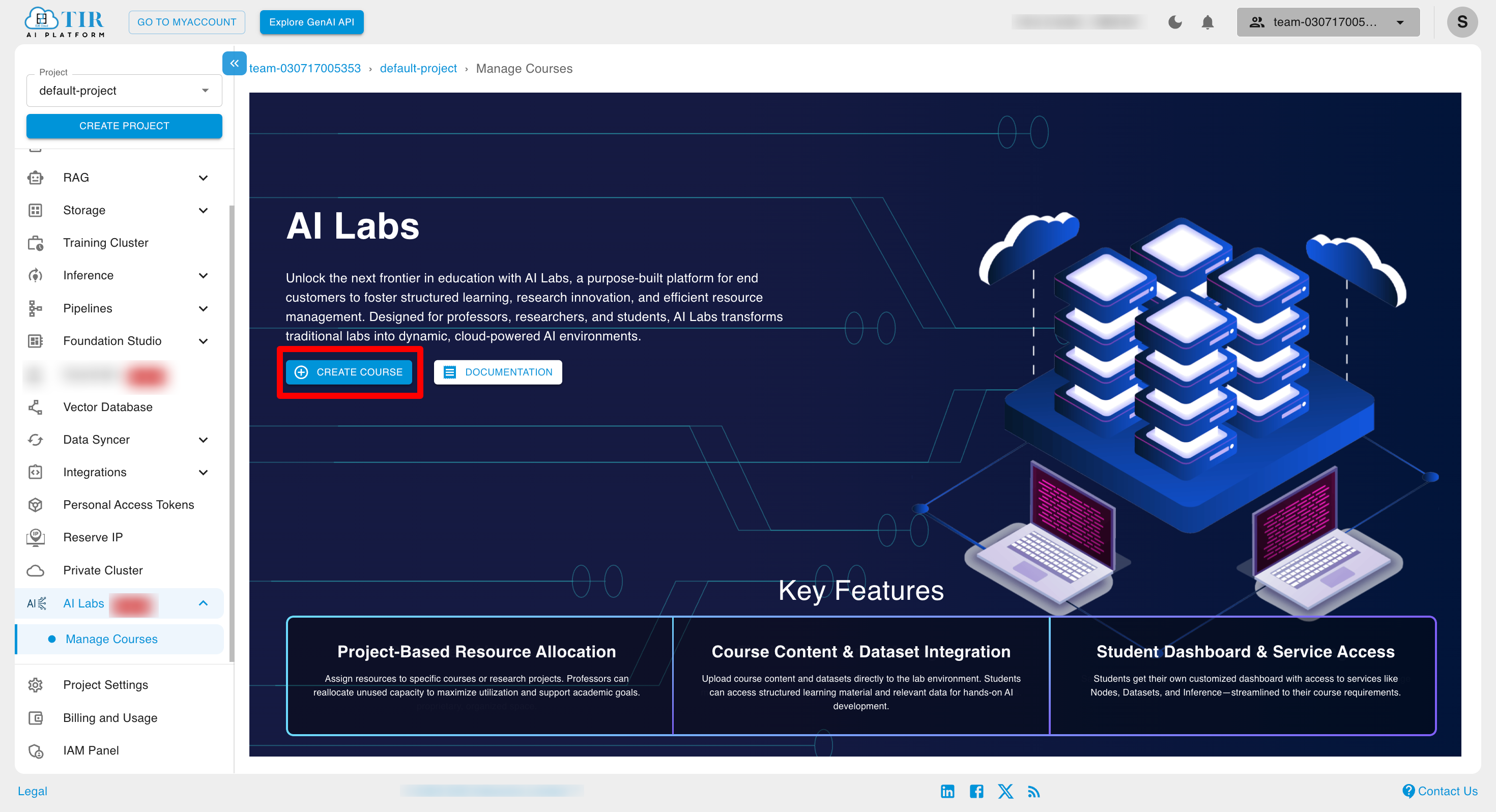Click the Student Dashboard & Service Access card
Image resolution: width=1496 pixels, height=812 pixels.
1243,676
